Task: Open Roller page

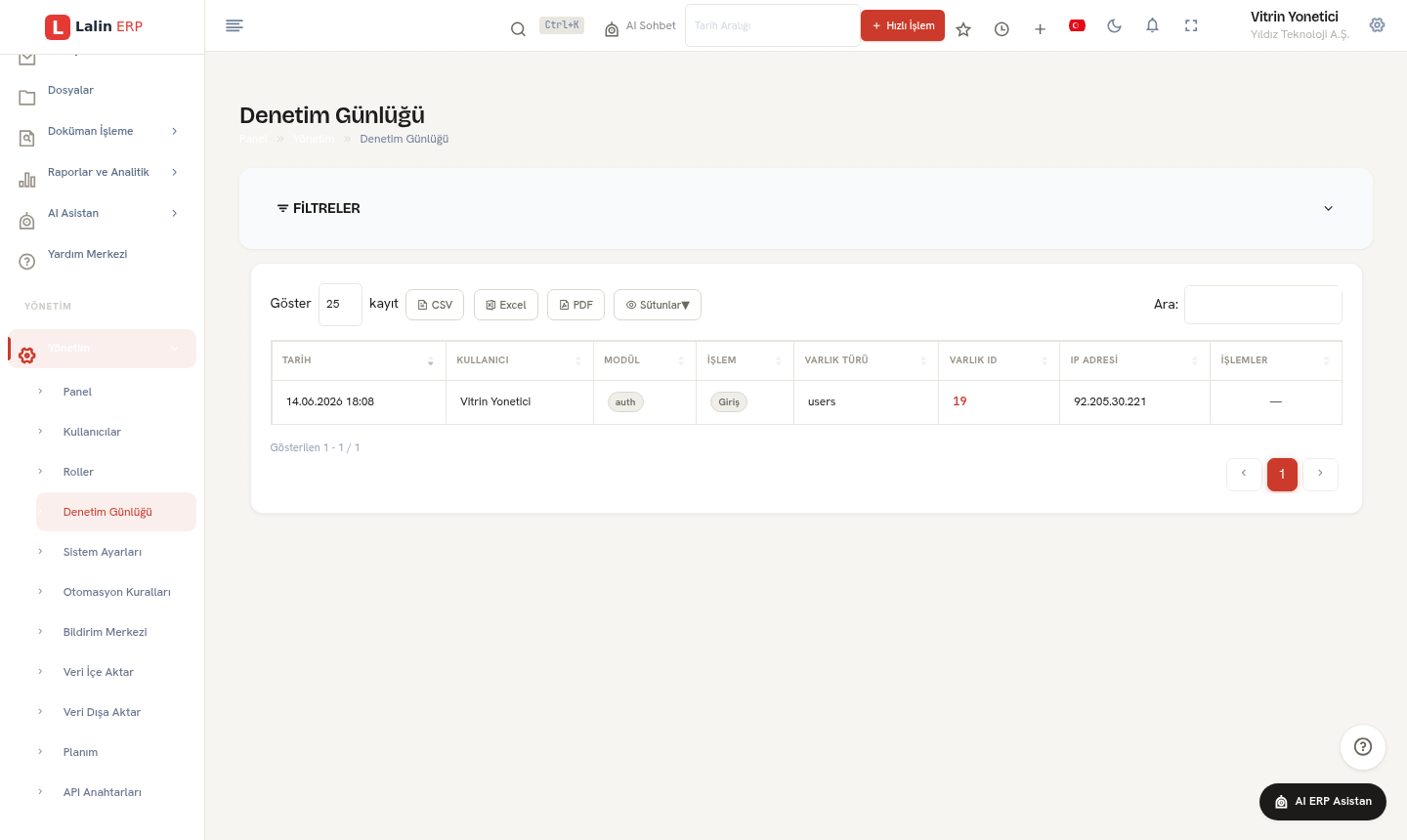Action: (x=115, y=472)
